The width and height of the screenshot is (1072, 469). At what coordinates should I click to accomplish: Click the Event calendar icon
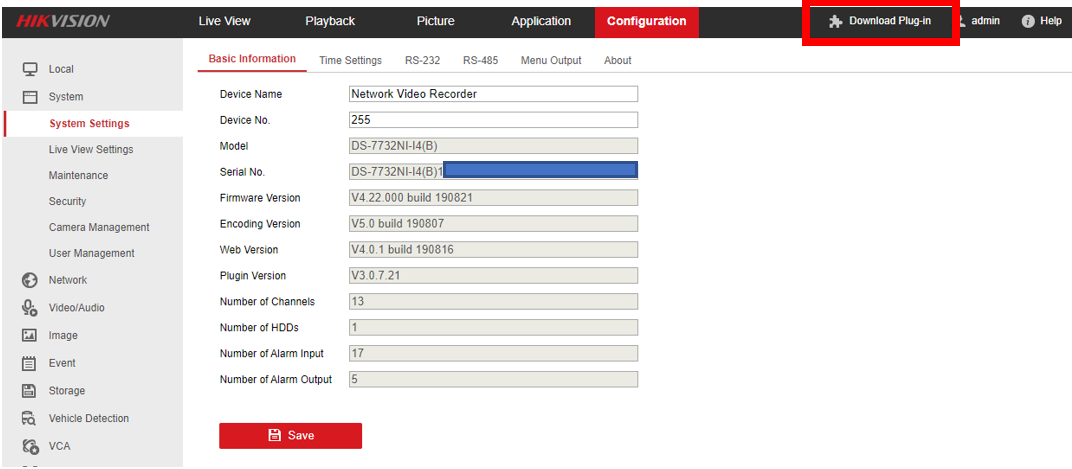click(30, 363)
